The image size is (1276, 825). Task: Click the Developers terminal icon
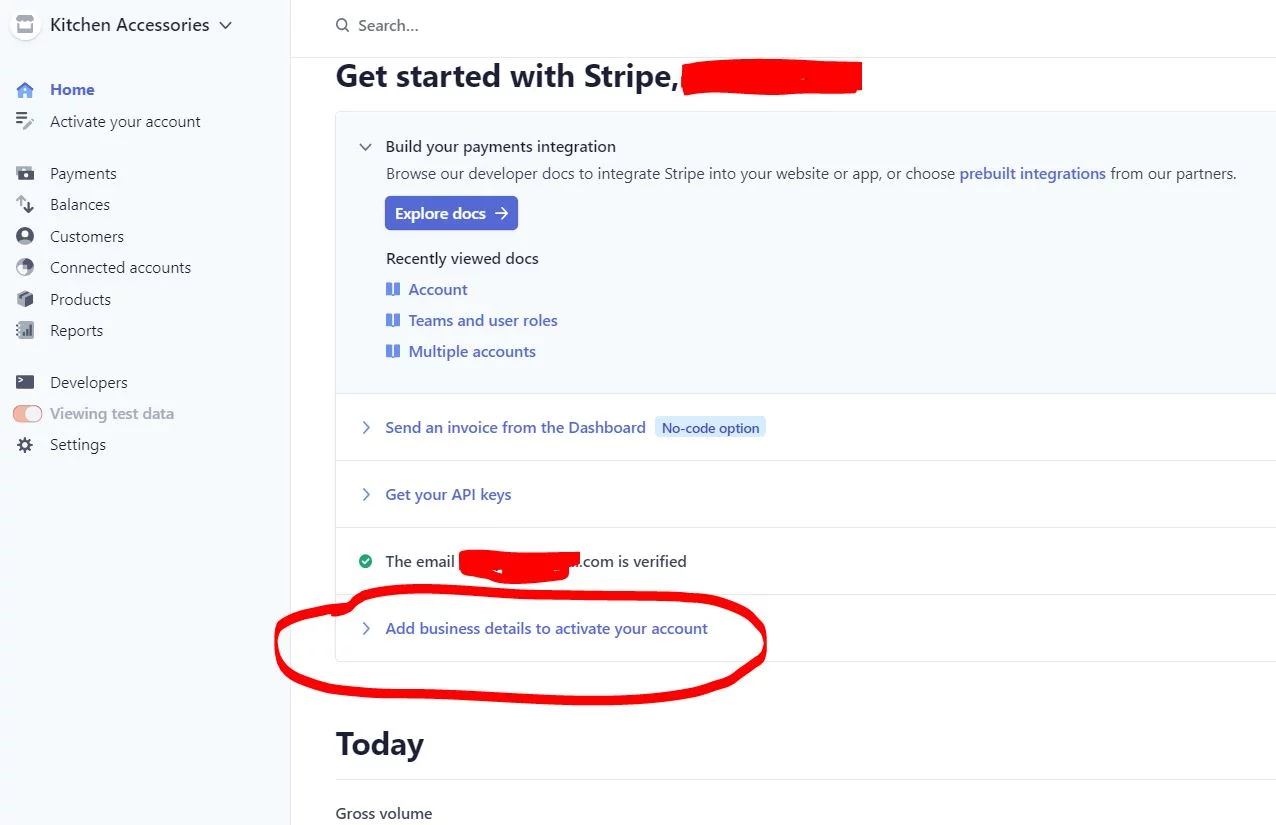(x=25, y=383)
